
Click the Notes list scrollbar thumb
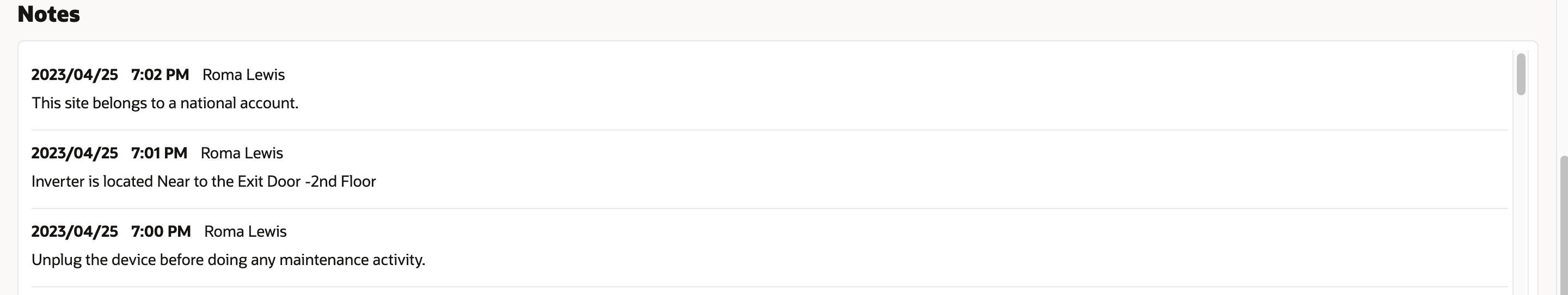1521,74
